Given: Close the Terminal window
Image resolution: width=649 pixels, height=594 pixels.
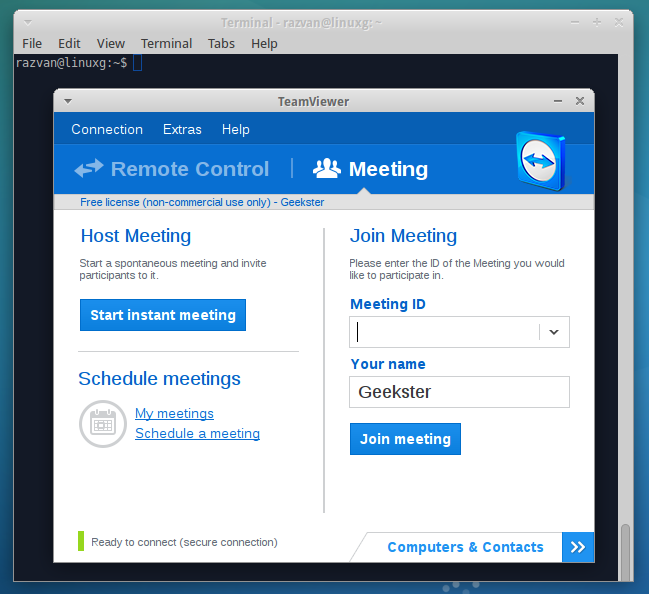Looking at the screenshot, I should (x=619, y=22).
